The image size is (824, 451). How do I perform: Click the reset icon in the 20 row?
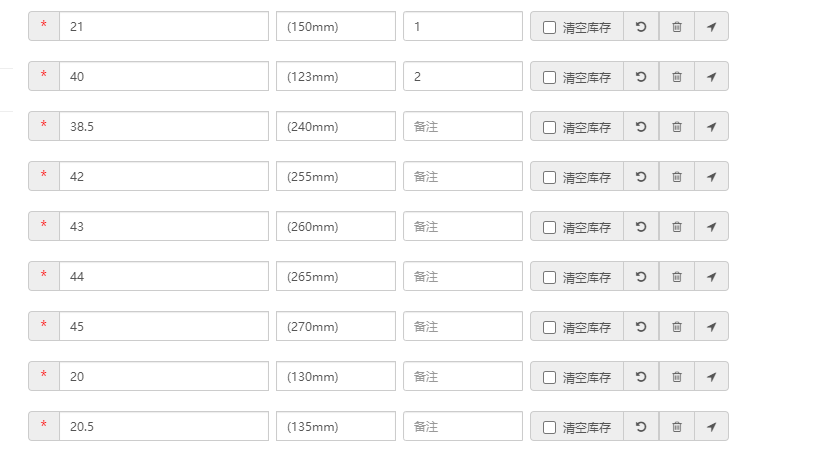[641, 377]
